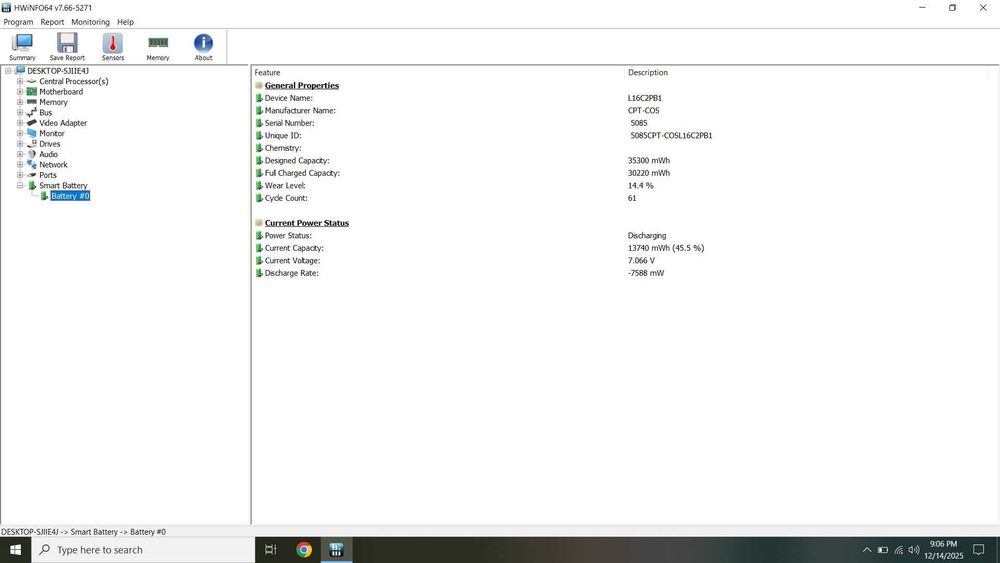
Task: Select Ports in the tree
Action: coord(48,175)
